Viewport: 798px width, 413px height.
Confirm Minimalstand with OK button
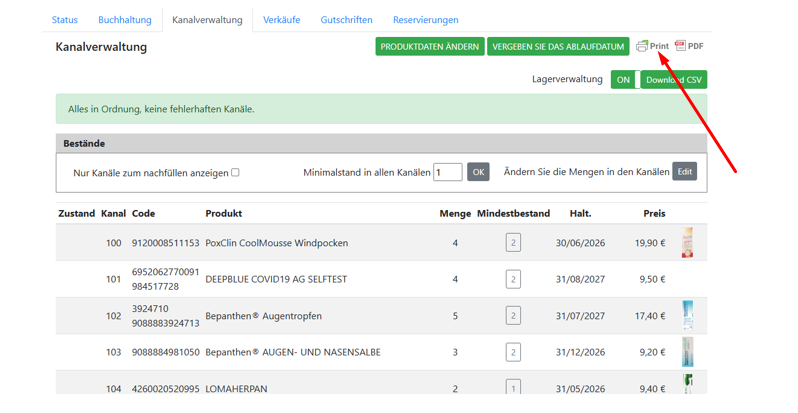478,172
